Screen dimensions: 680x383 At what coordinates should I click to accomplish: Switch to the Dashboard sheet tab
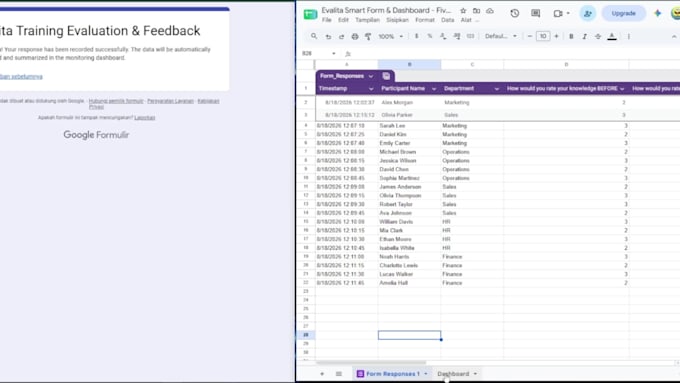(453, 374)
